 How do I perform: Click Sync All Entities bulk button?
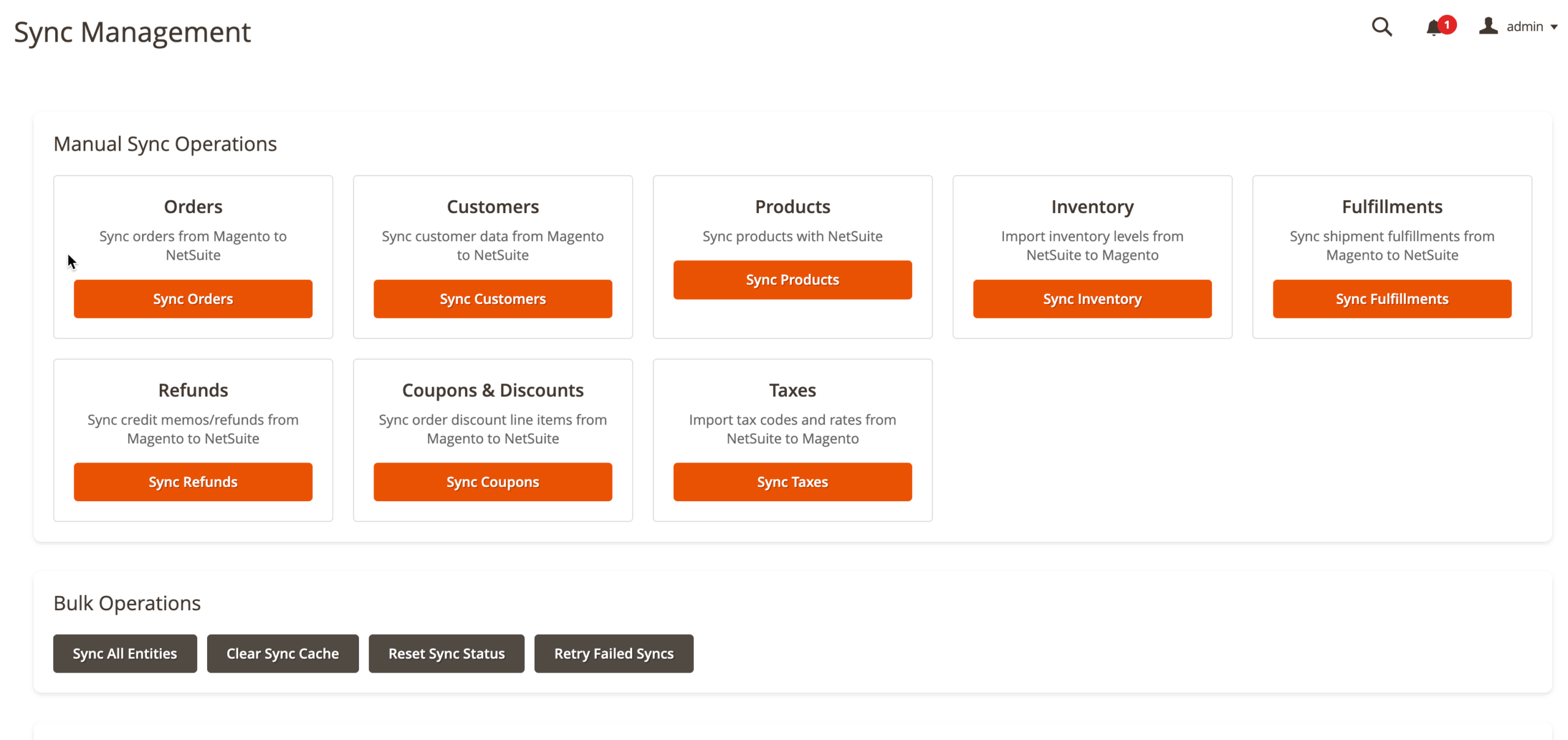[x=125, y=654]
